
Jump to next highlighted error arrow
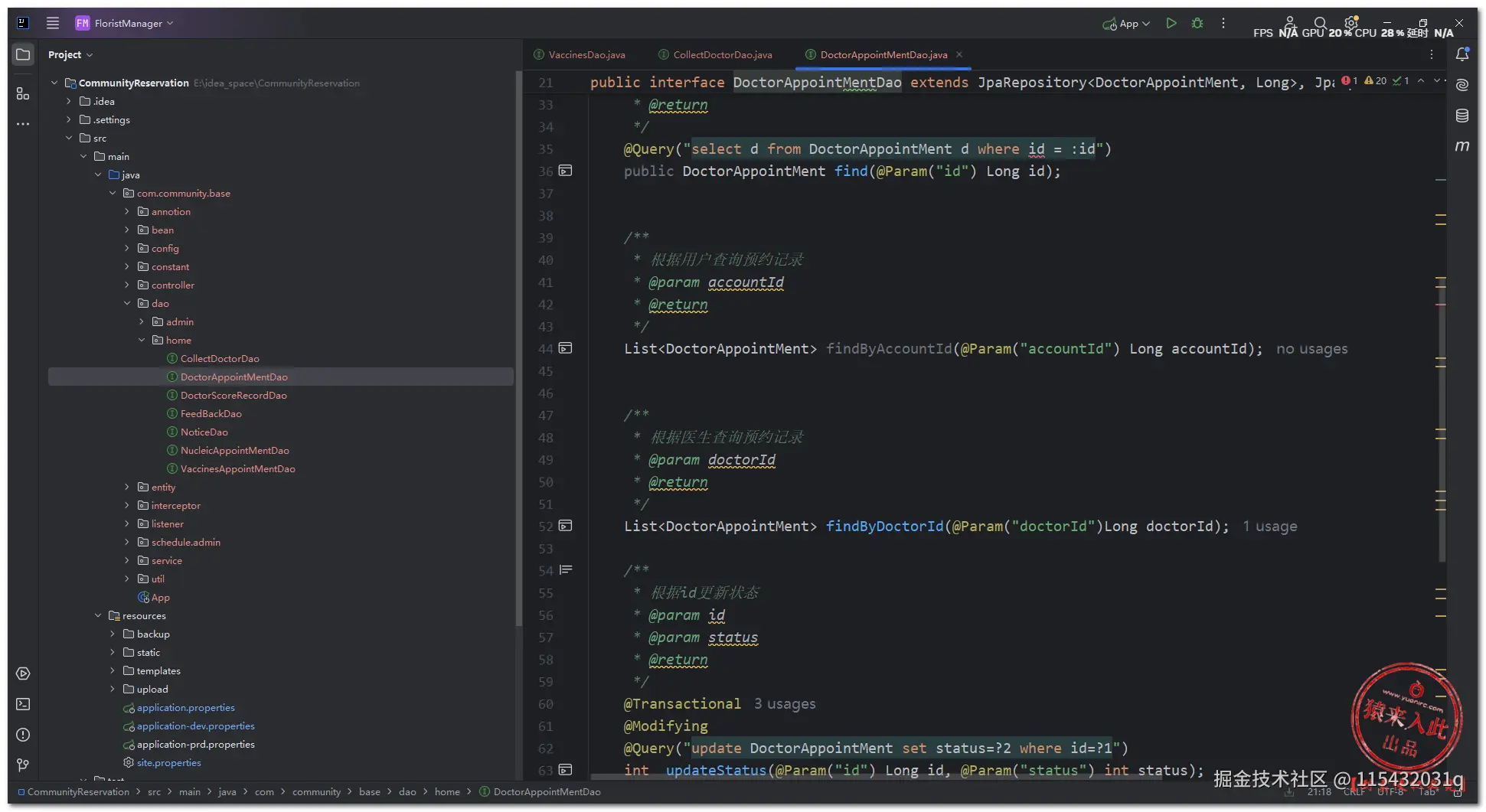1437,80
